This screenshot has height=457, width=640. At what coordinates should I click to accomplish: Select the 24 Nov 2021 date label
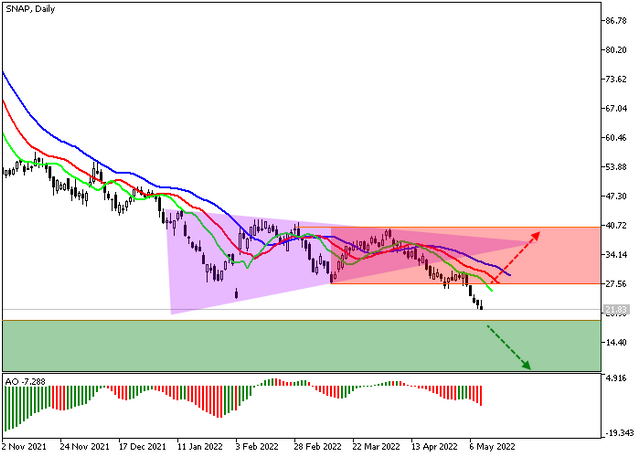pos(84,446)
